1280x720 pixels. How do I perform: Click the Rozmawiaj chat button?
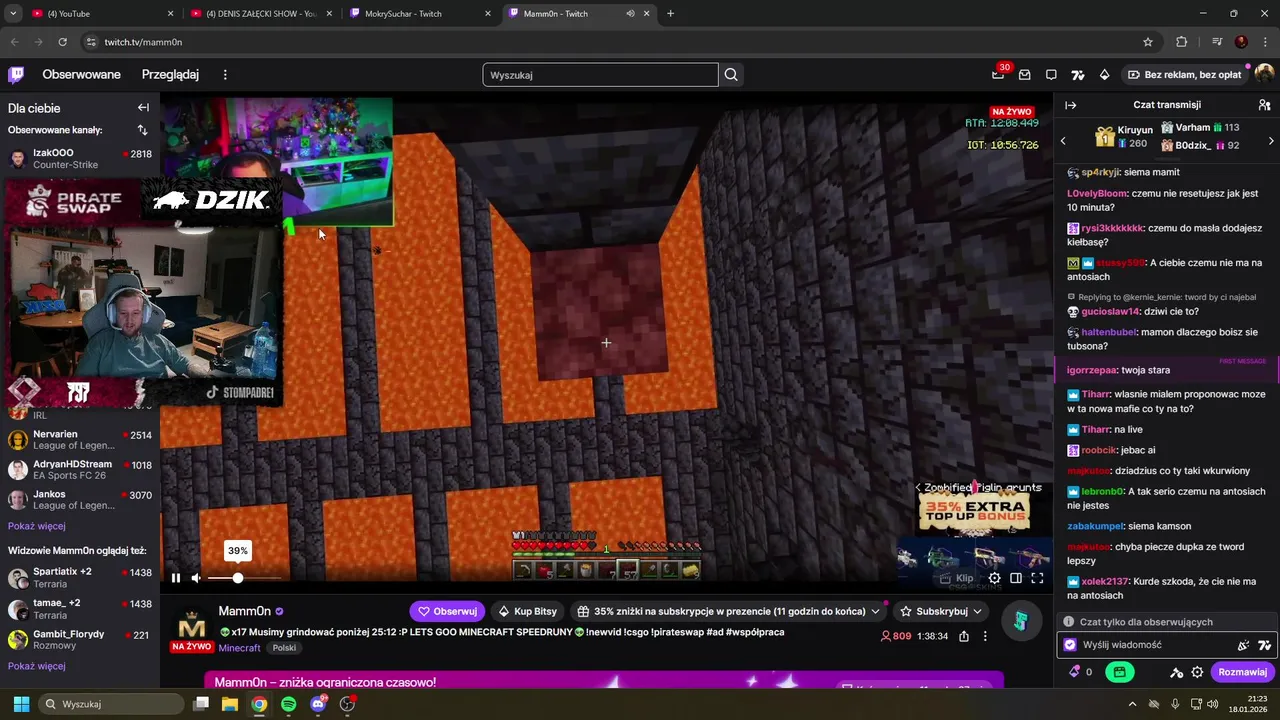tap(1242, 673)
